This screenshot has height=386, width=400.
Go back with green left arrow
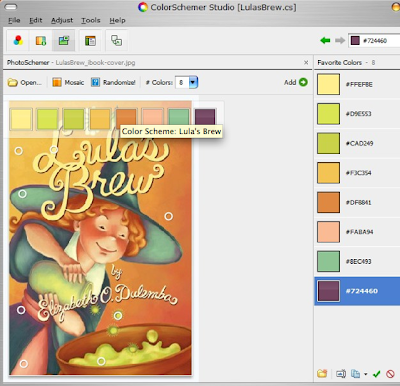[x=325, y=41]
